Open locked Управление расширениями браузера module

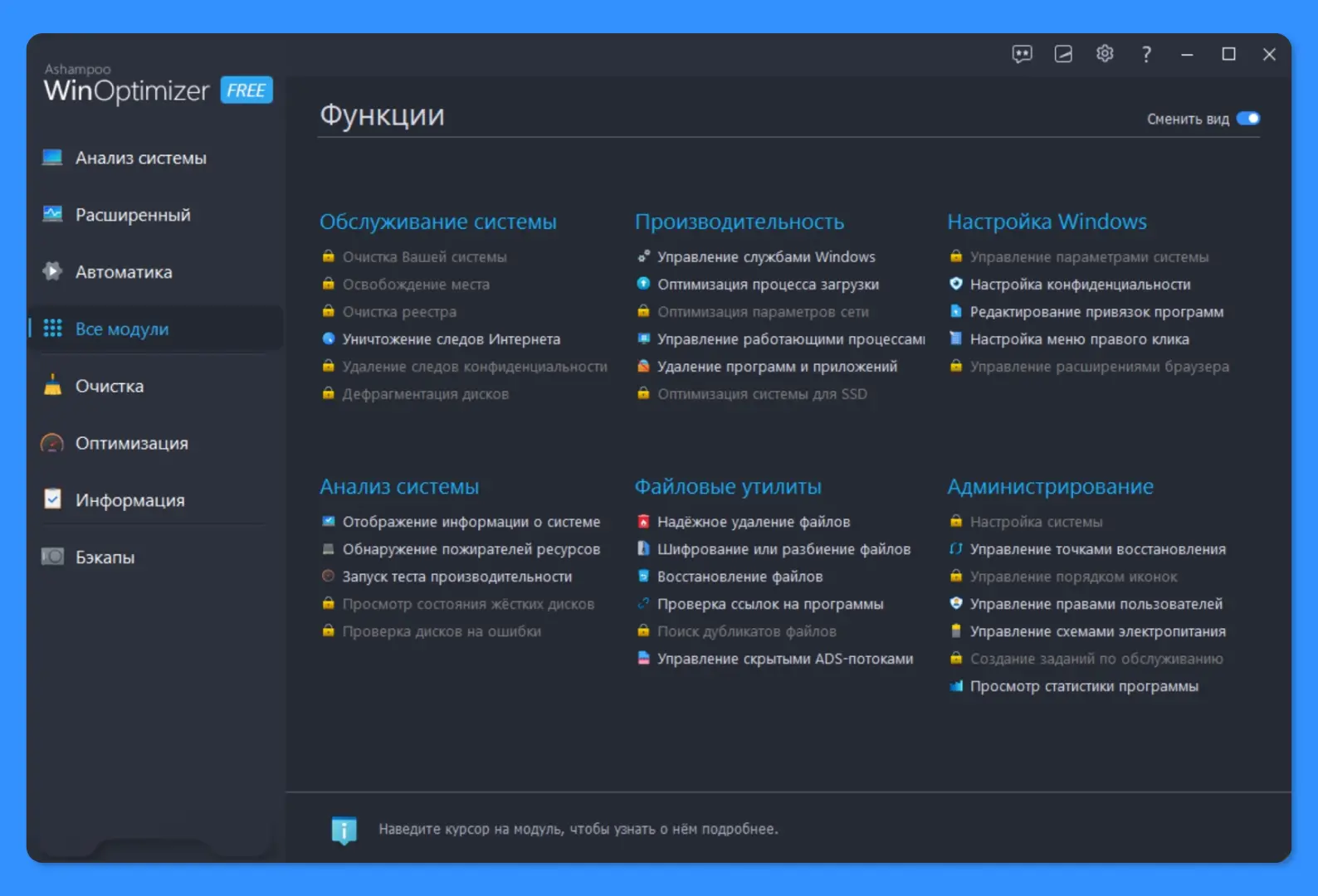click(1100, 366)
